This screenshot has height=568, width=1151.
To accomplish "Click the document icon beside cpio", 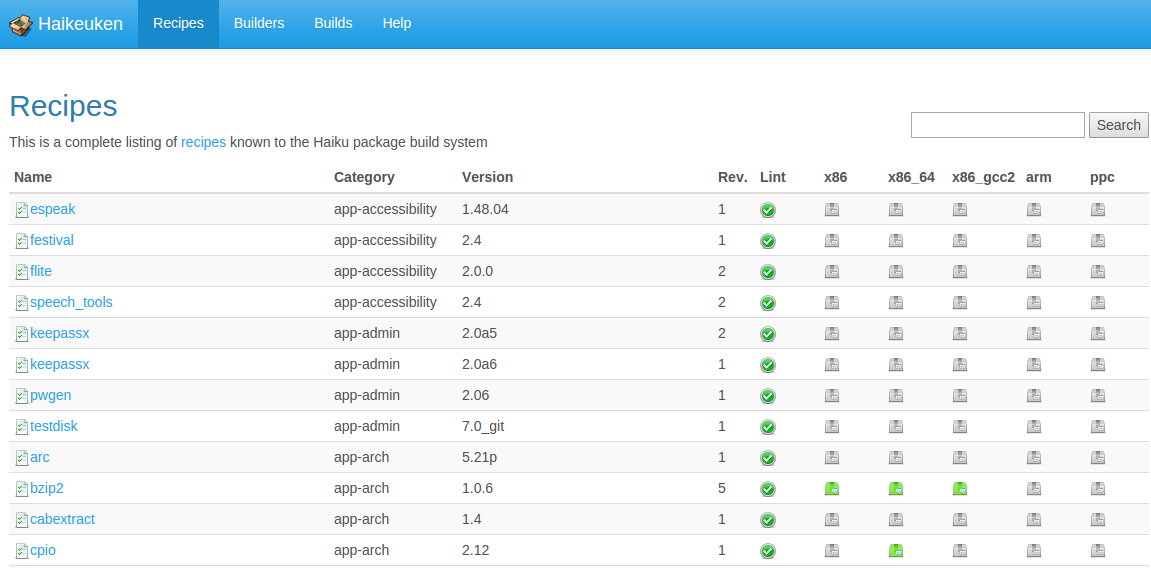I will [22, 551].
